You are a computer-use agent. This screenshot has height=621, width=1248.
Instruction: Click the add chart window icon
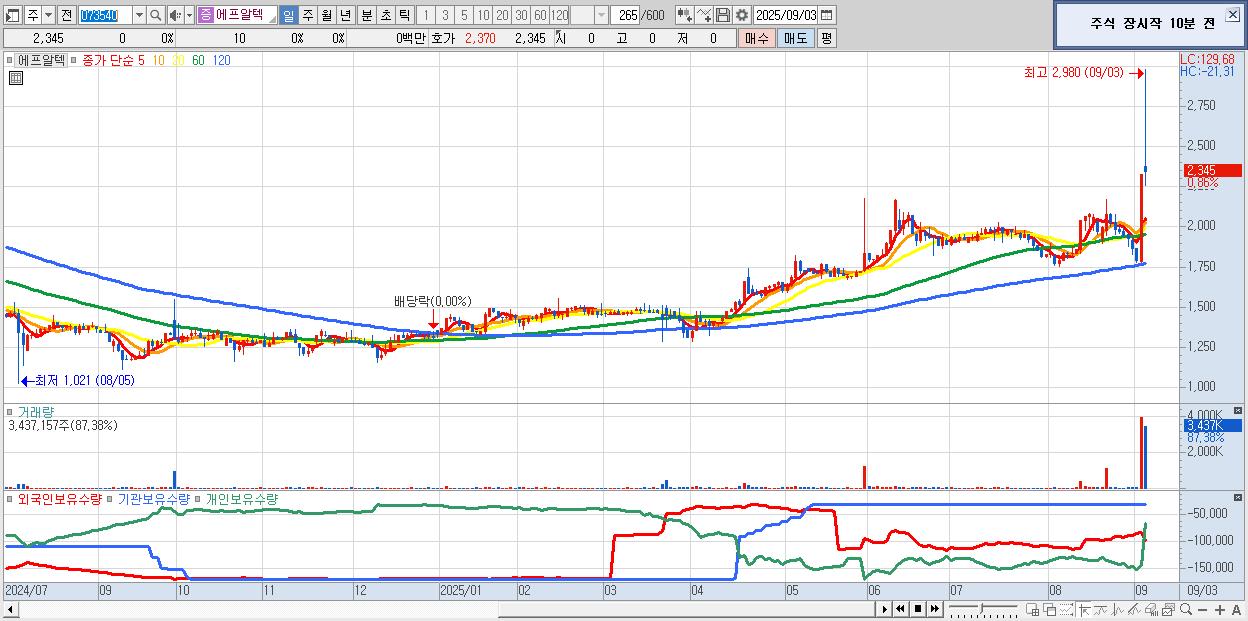click(x=1033, y=609)
